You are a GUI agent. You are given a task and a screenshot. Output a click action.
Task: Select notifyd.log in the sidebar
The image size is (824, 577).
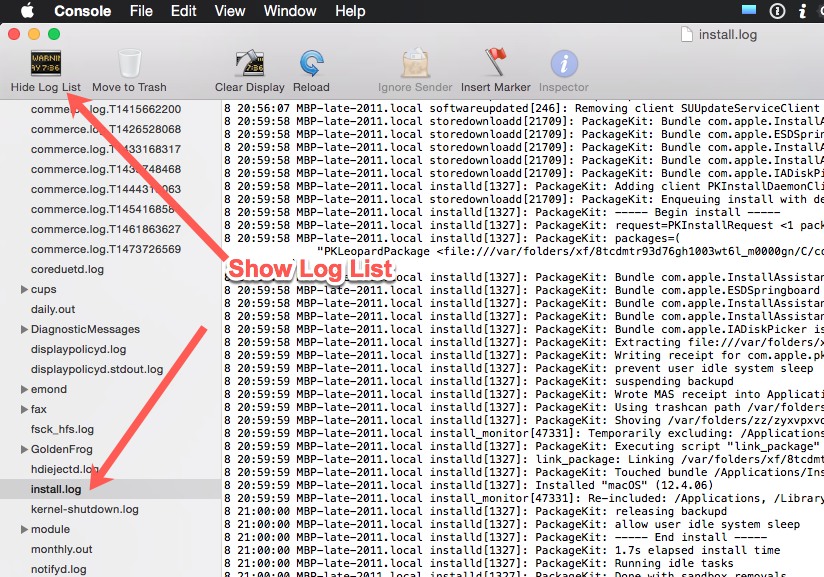coord(58,569)
